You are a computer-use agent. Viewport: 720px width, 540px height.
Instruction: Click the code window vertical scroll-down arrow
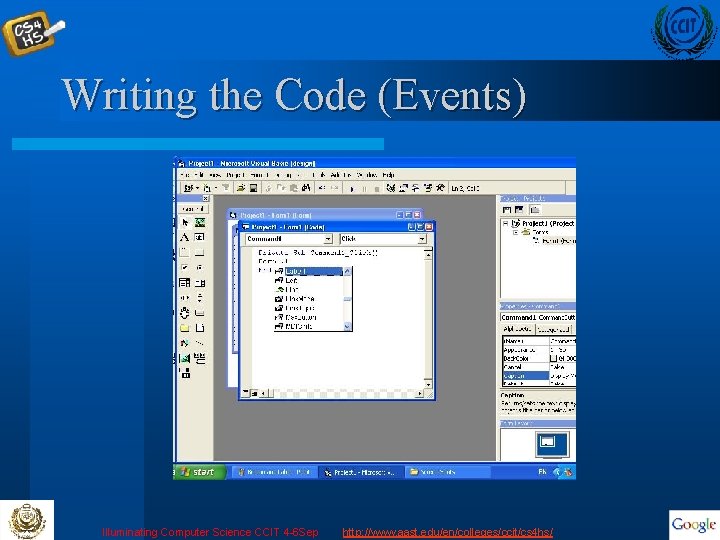(x=428, y=384)
